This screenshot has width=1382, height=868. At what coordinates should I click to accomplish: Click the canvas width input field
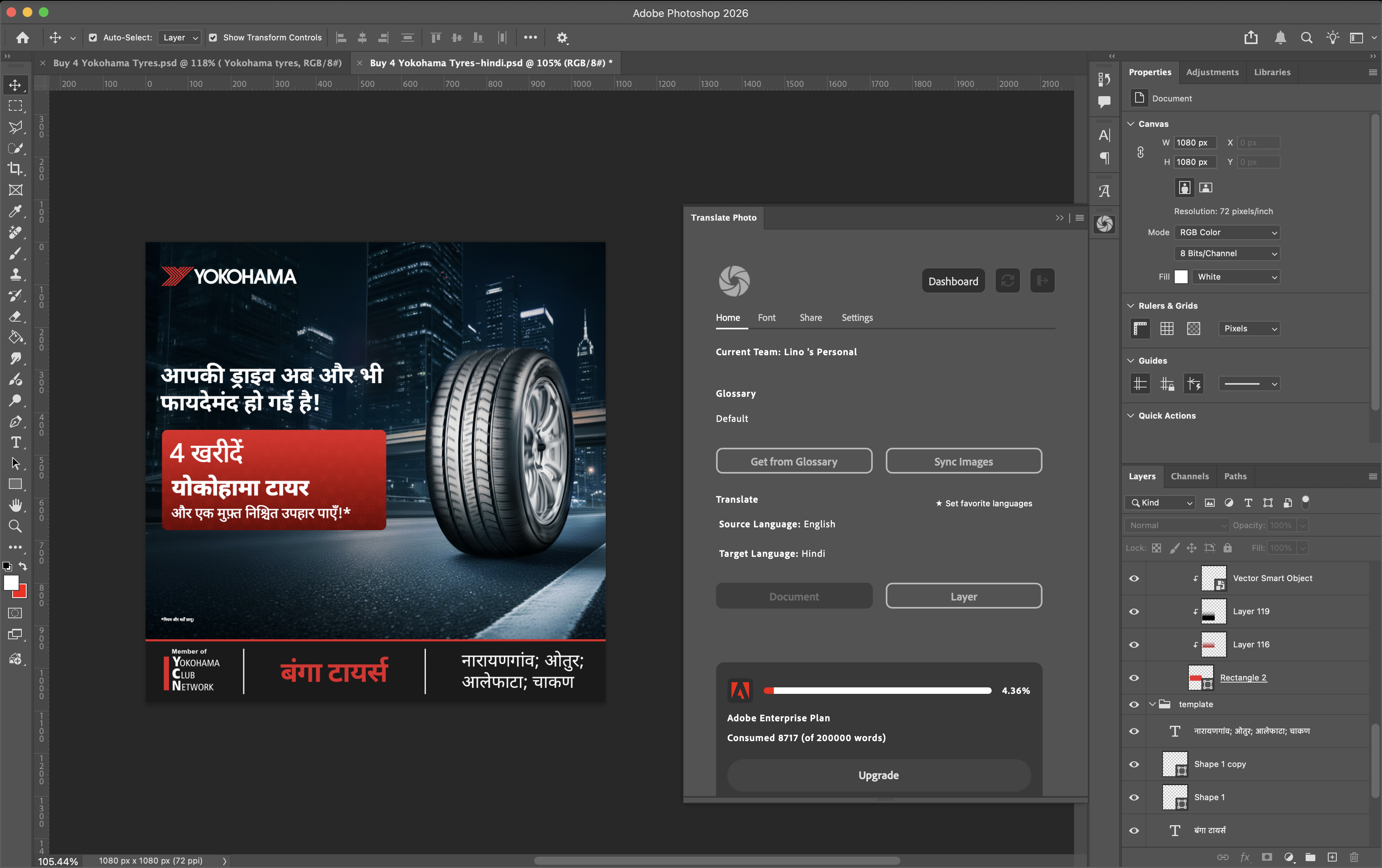point(1195,142)
